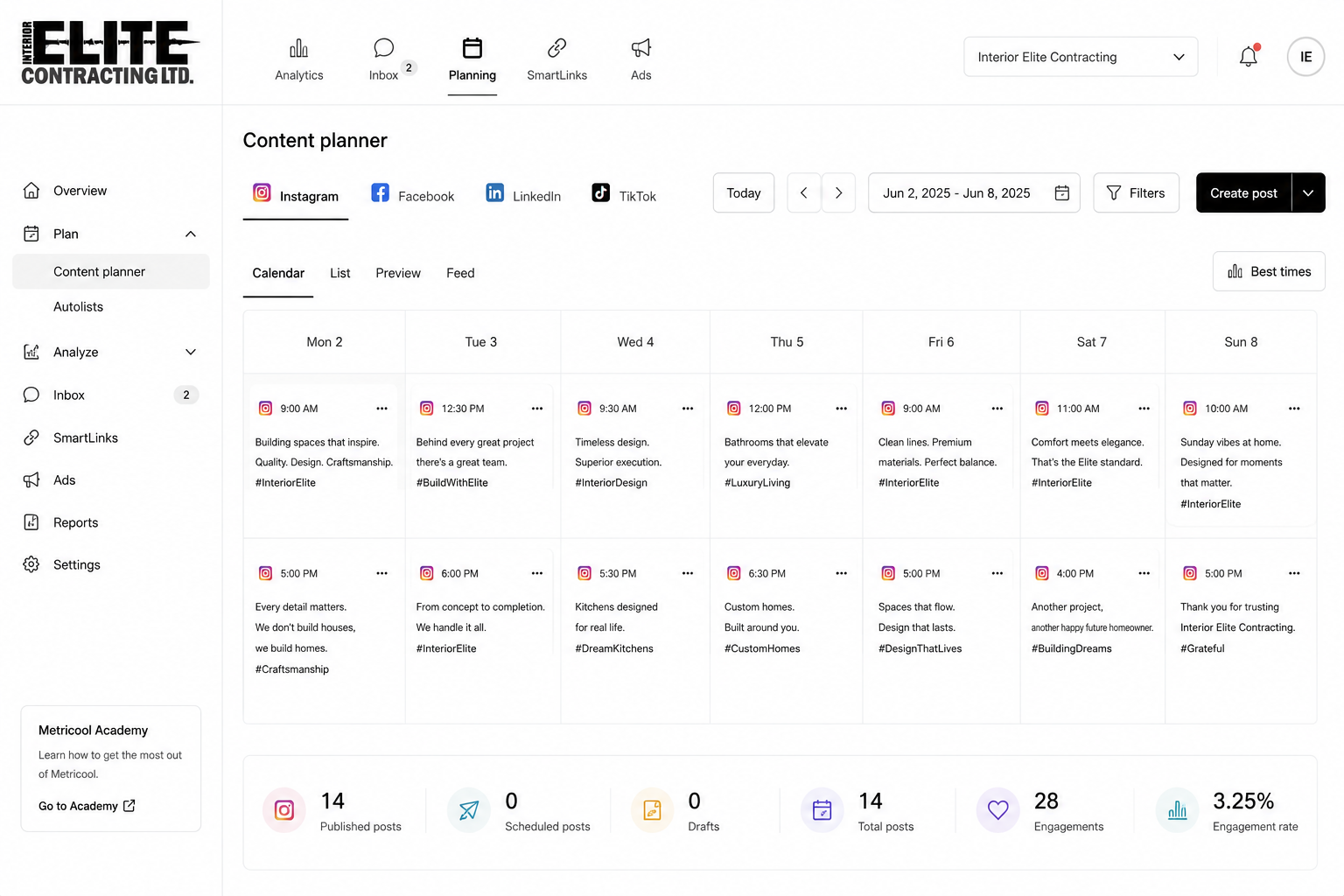
Task: Click the 3.25% Engagement rate stat
Action: 1228,811
